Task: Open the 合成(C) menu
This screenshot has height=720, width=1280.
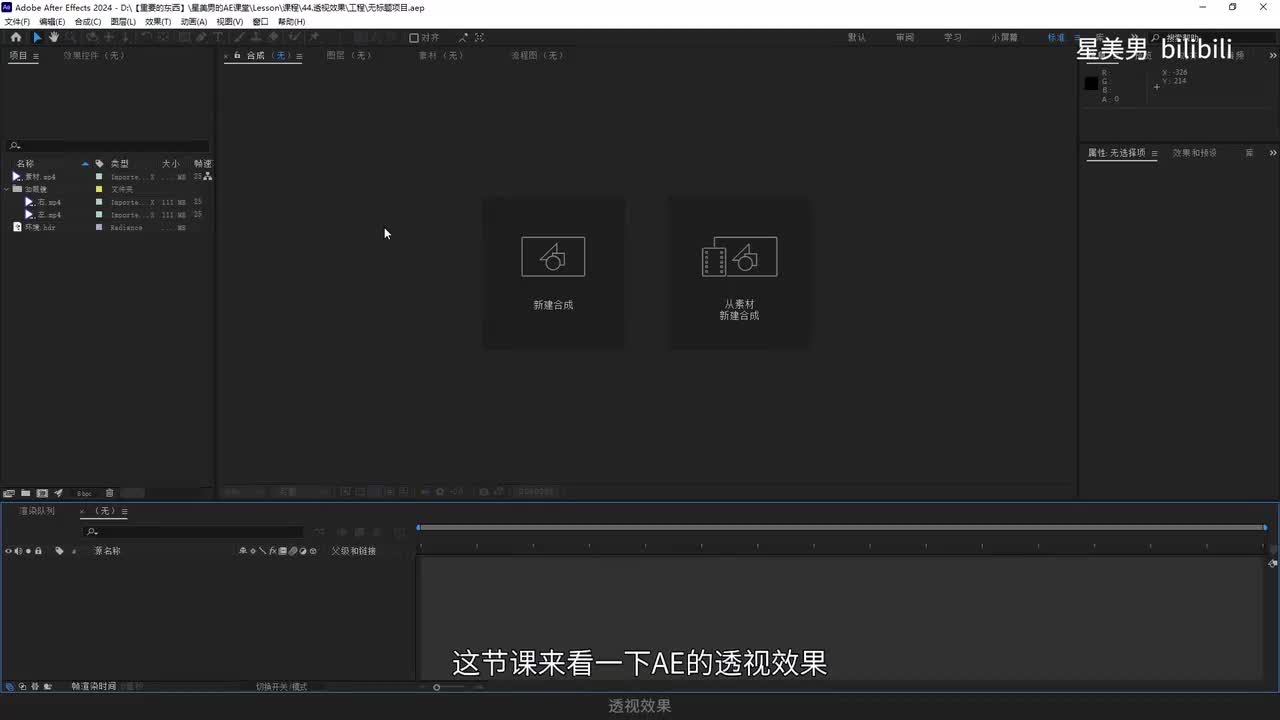Action: tap(88, 21)
